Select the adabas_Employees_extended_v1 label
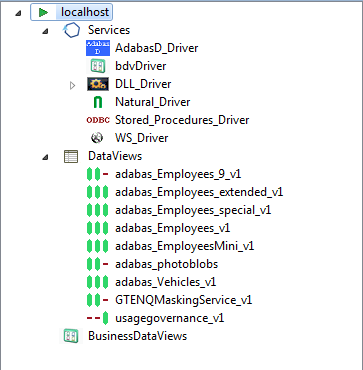 click(199, 192)
